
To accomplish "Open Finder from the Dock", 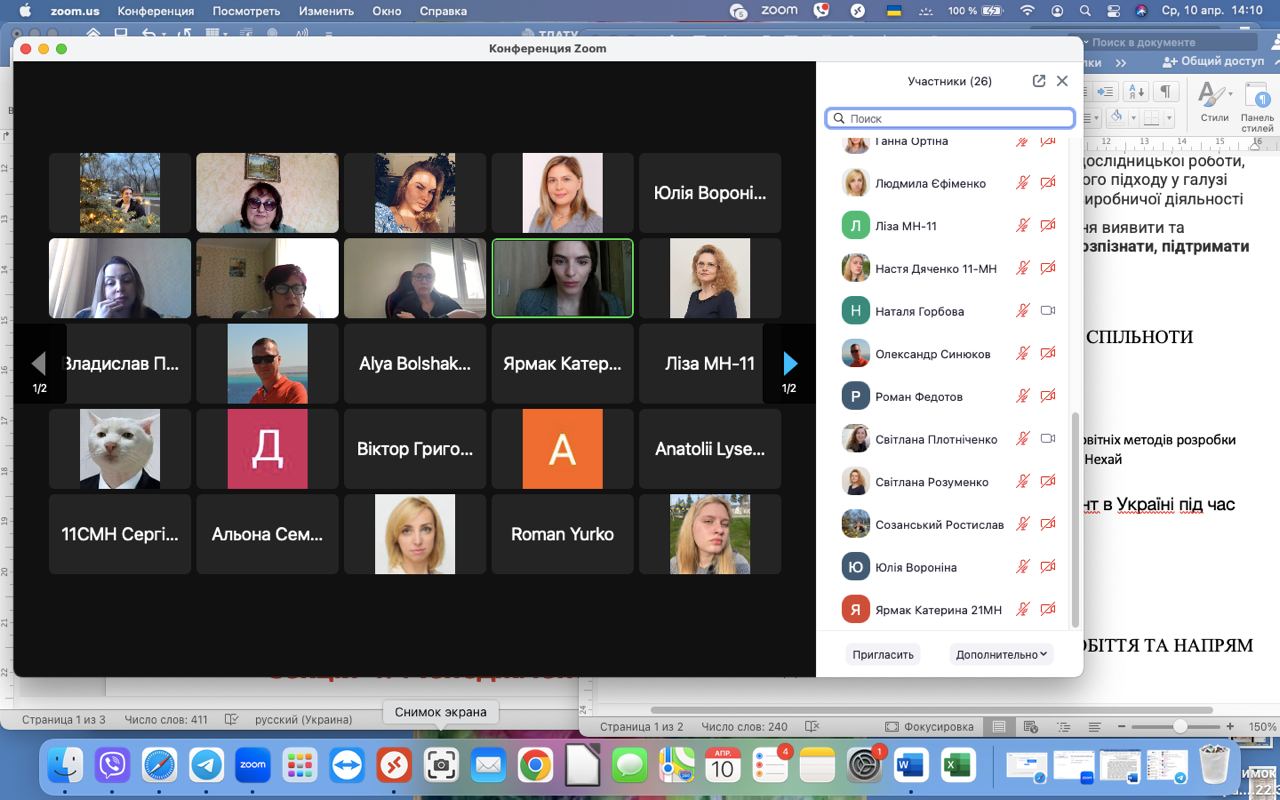I will [66, 766].
